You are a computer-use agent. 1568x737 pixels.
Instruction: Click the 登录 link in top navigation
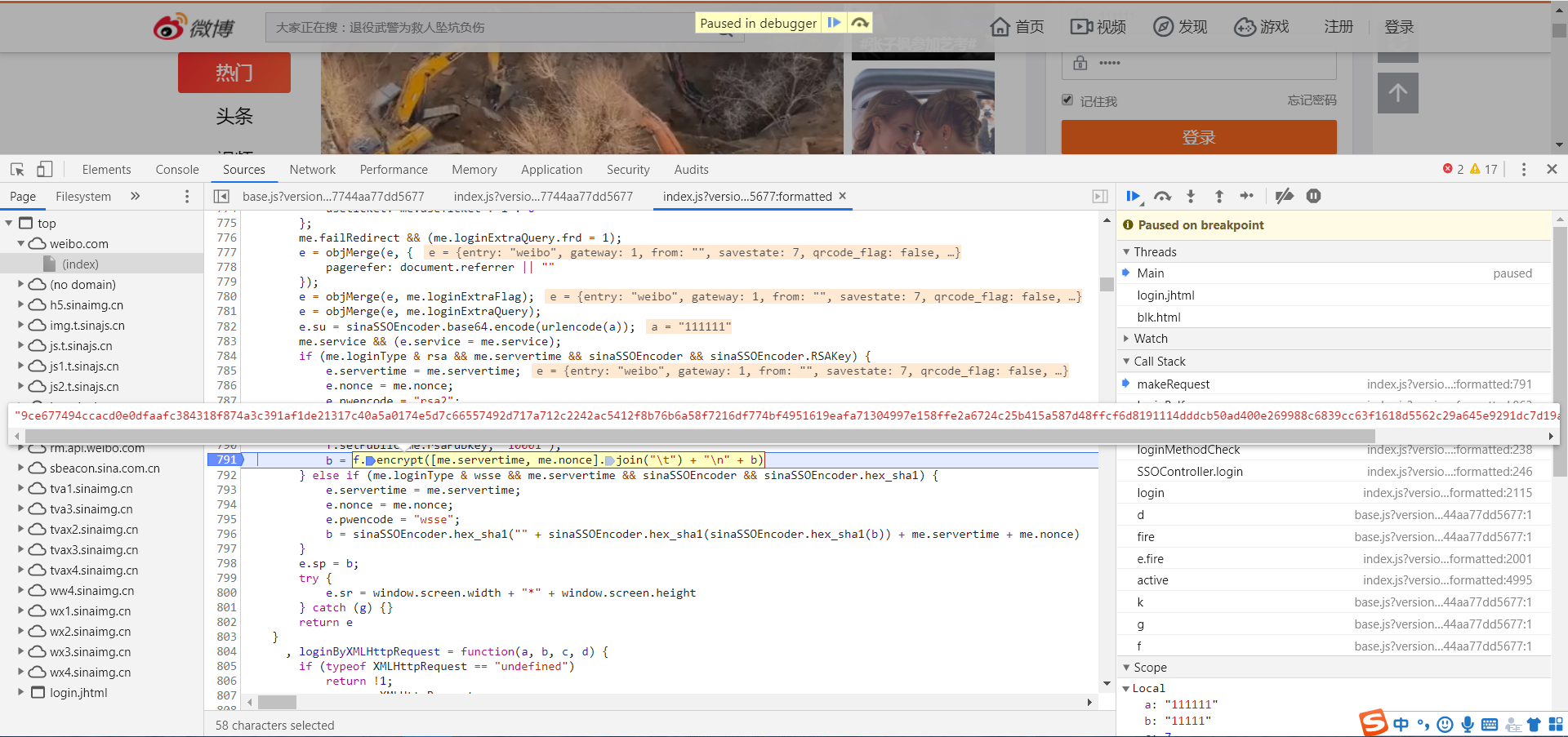point(1399,27)
